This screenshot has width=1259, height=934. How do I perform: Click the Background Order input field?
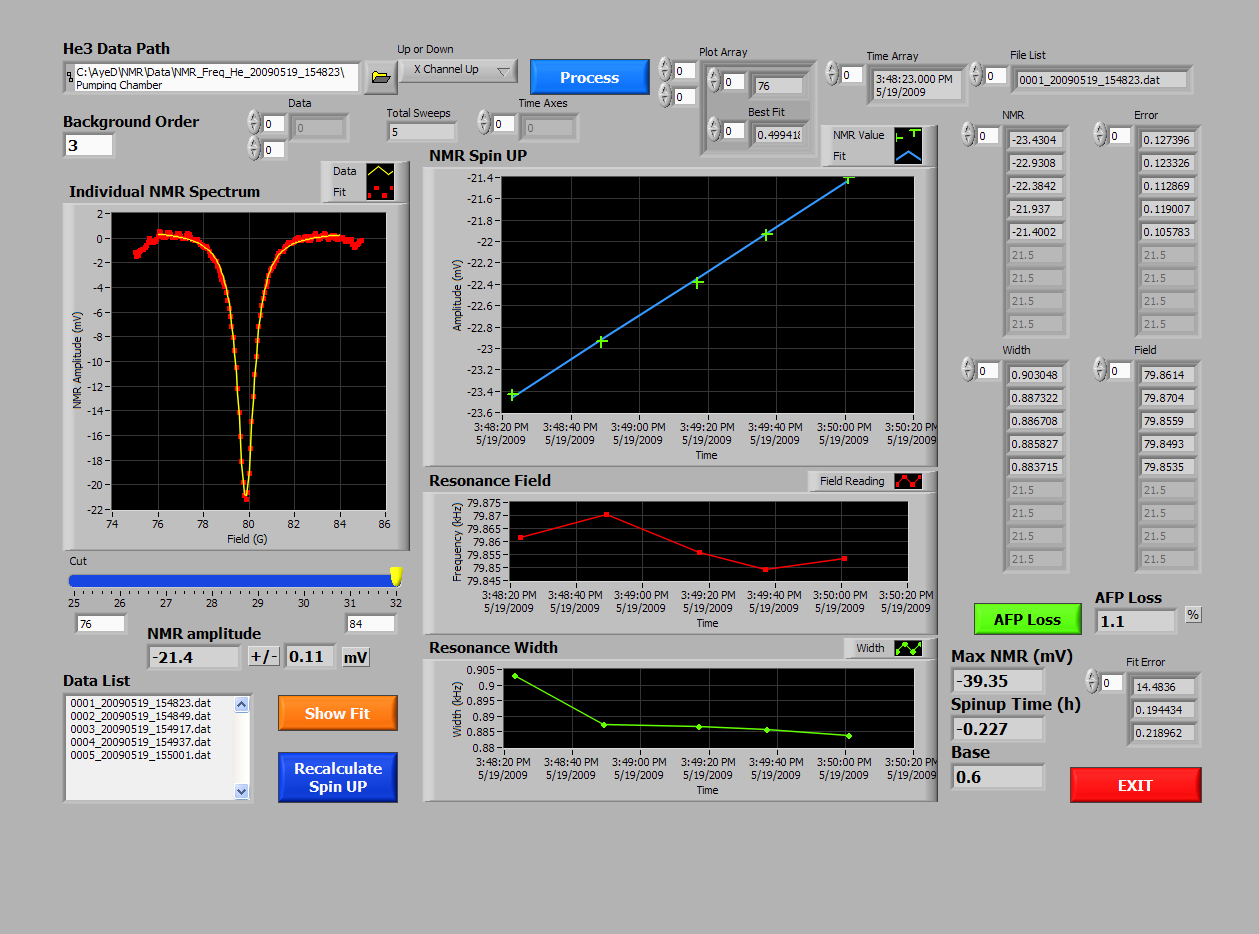click(89, 145)
